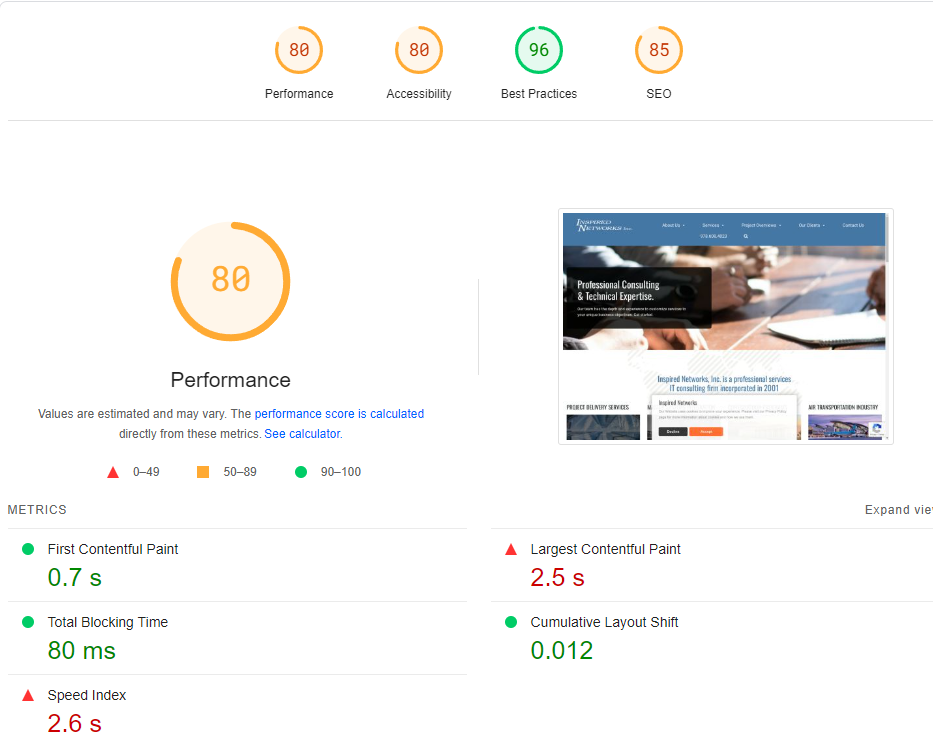
Task: Click the 80 ms blocking time value
Action: click(x=82, y=651)
